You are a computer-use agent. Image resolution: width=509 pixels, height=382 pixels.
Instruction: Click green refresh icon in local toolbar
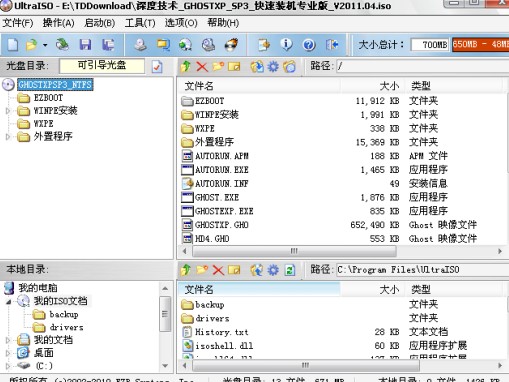pyautogui.click(x=290, y=270)
